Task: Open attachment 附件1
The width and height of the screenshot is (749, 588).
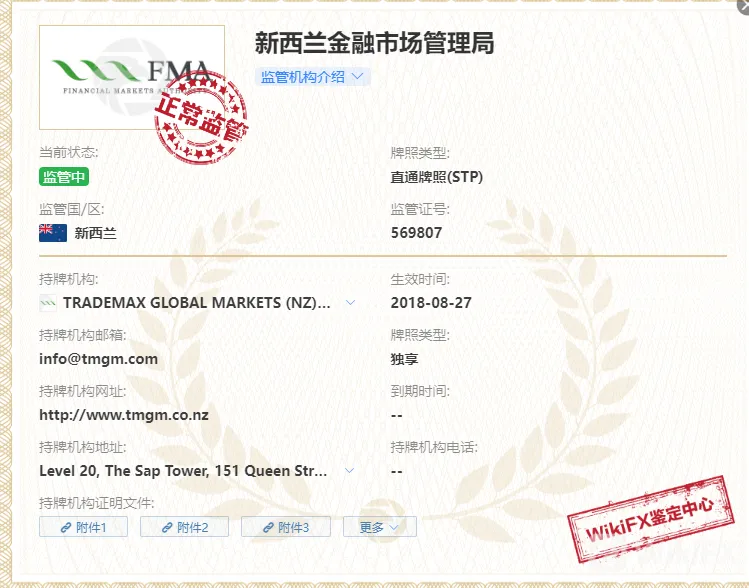Action: coord(84,527)
